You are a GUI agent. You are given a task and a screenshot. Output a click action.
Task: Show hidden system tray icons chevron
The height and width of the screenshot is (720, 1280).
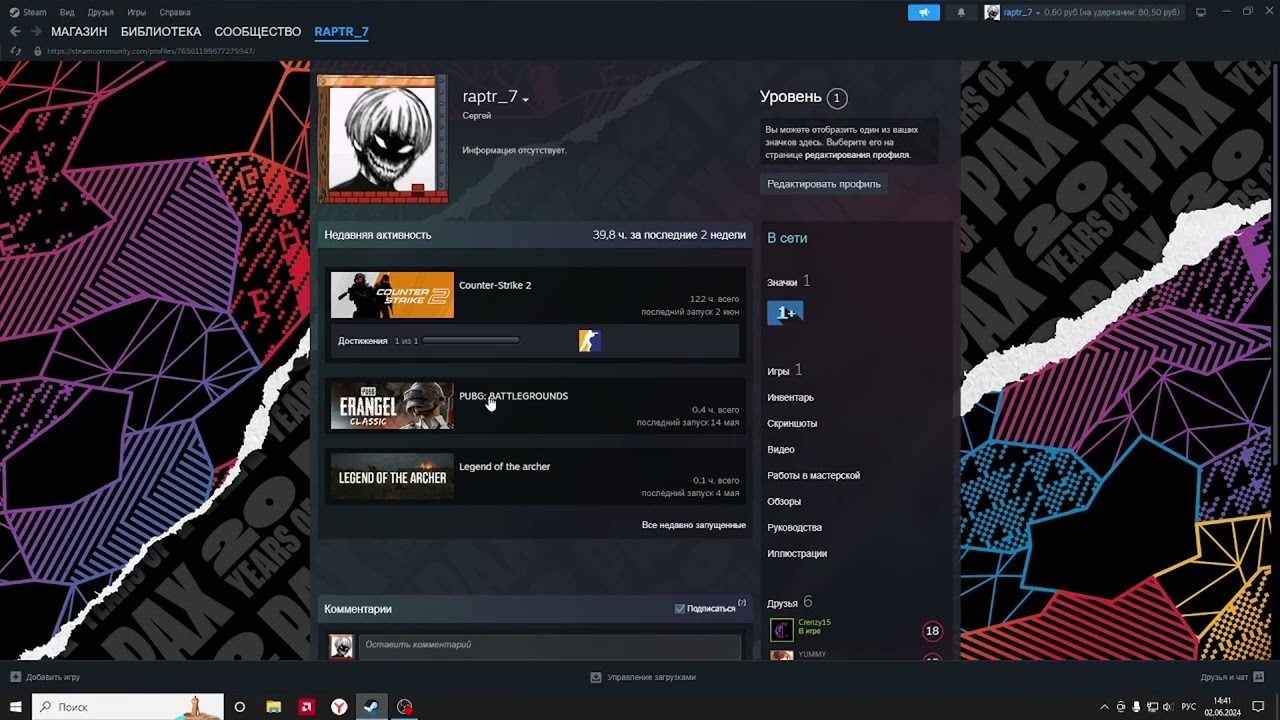(1104, 707)
